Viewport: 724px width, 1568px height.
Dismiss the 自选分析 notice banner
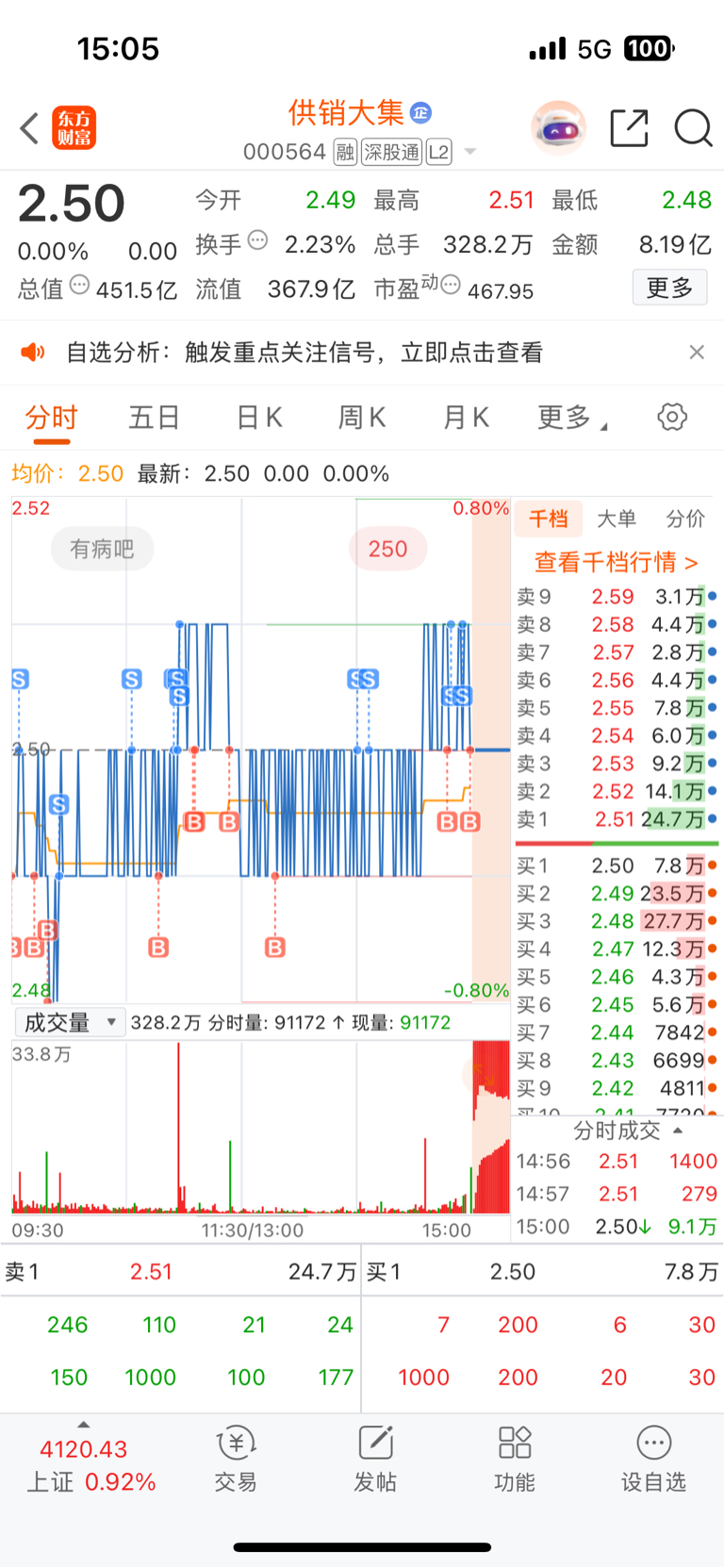click(x=697, y=352)
